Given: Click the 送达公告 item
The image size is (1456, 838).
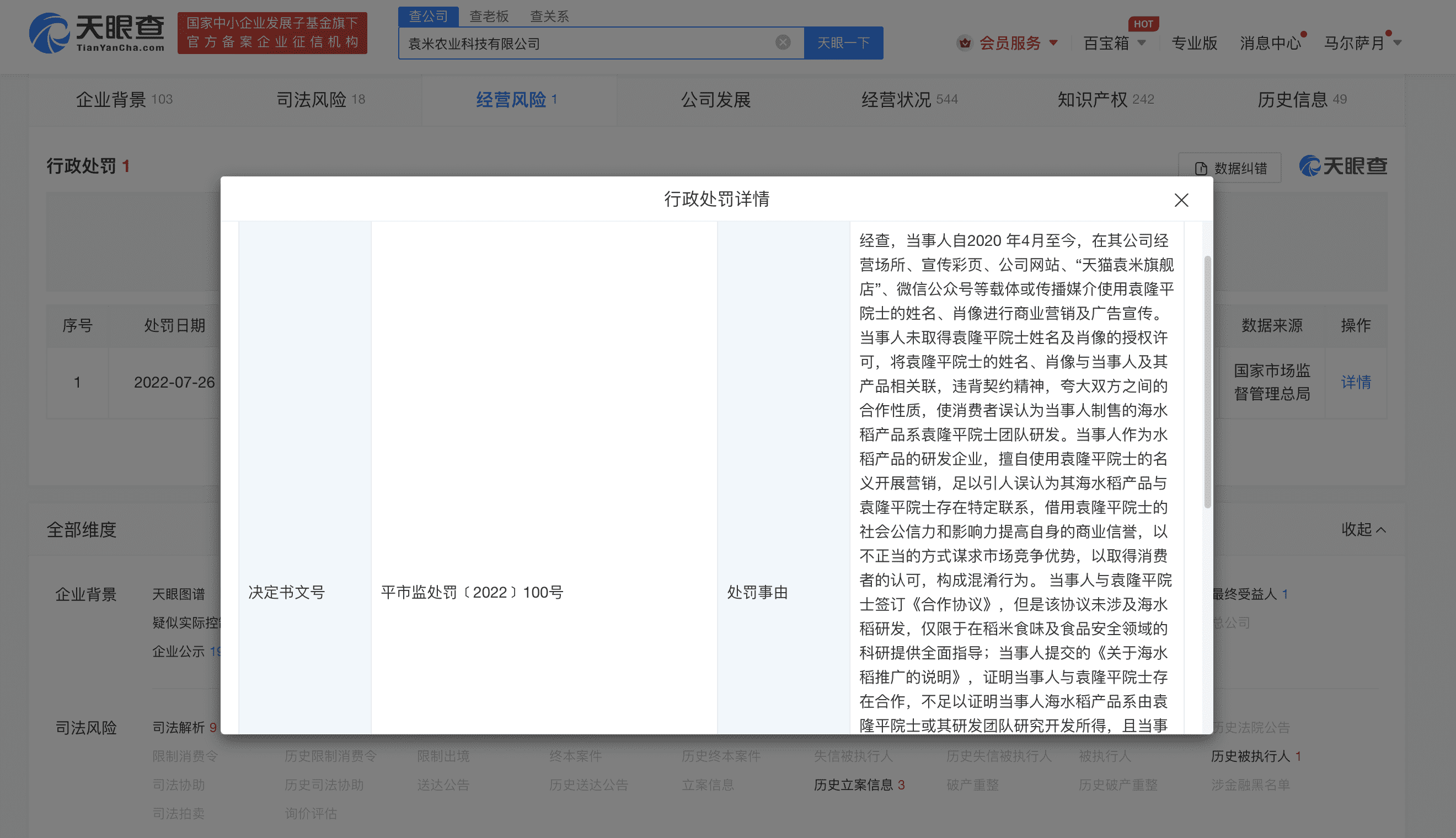Looking at the screenshot, I should (x=443, y=785).
